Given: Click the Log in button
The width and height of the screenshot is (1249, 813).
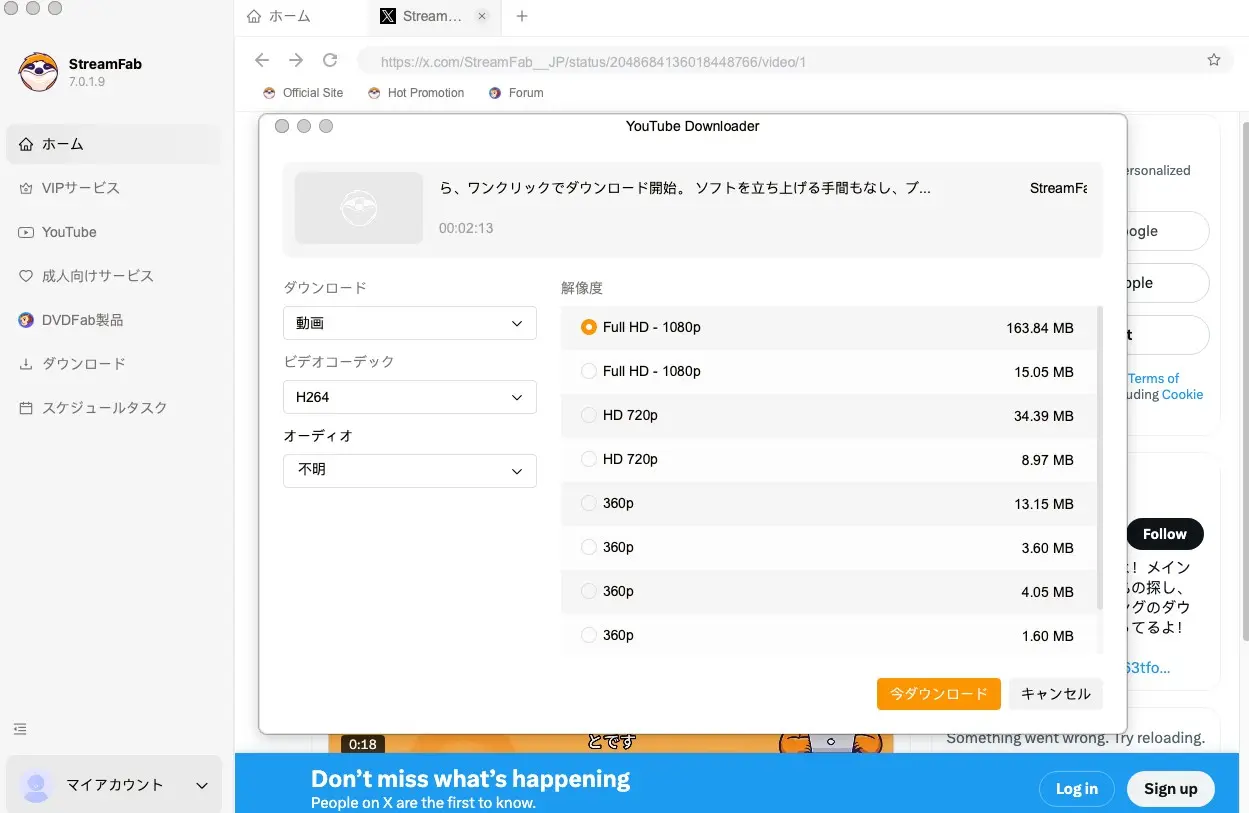Looking at the screenshot, I should (x=1076, y=789).
